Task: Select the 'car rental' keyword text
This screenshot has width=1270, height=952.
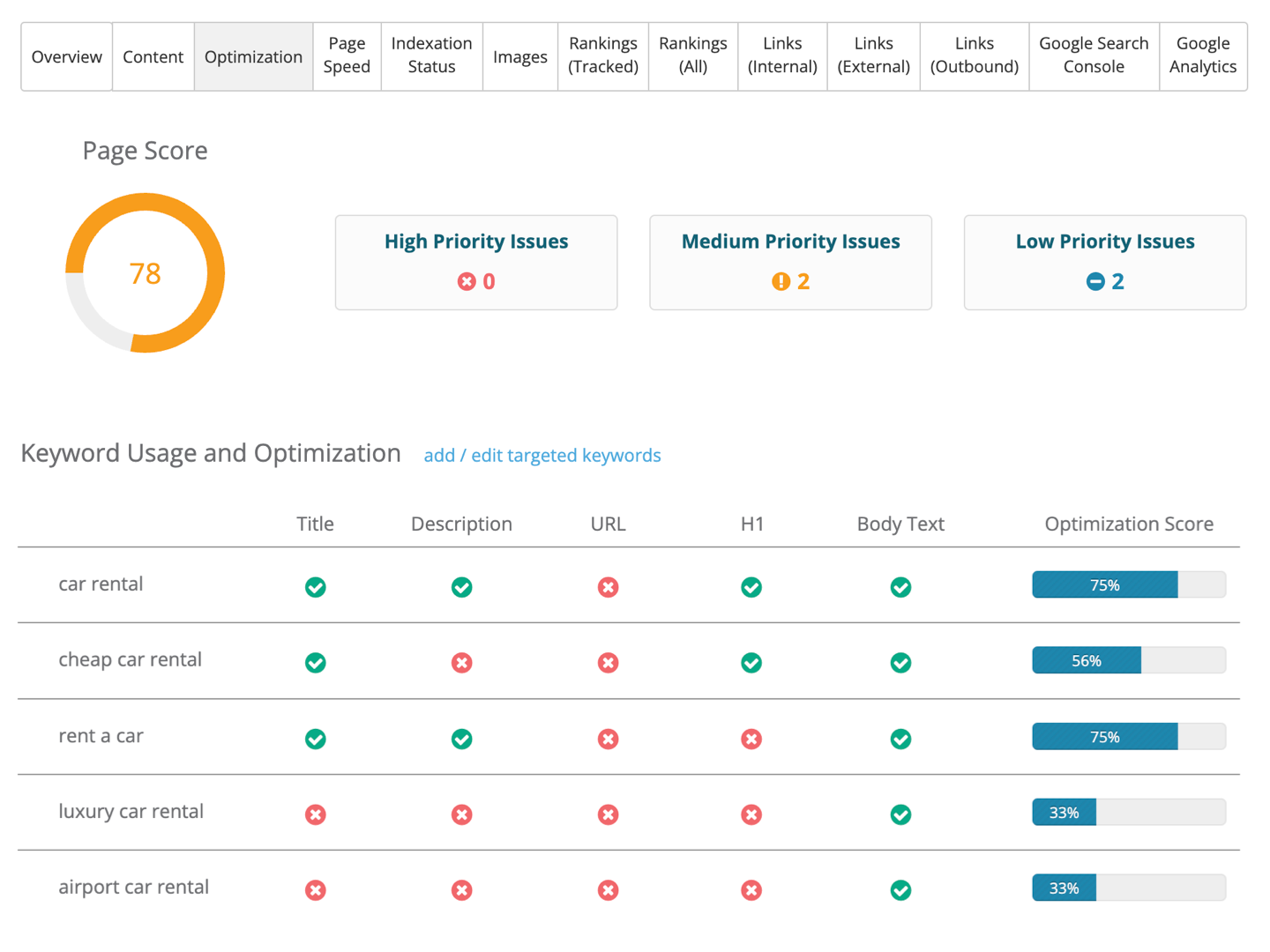Action: pos(101,584)
